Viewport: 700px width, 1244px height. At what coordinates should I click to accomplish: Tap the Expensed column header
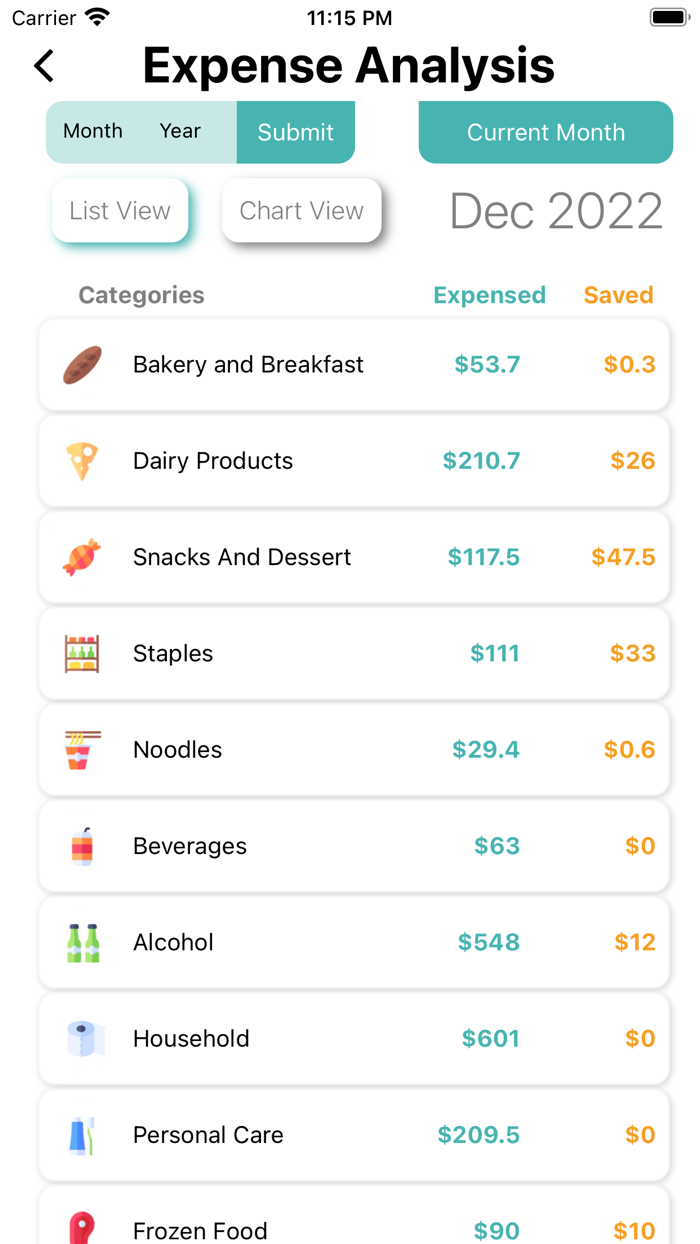(x=489, y=295)
